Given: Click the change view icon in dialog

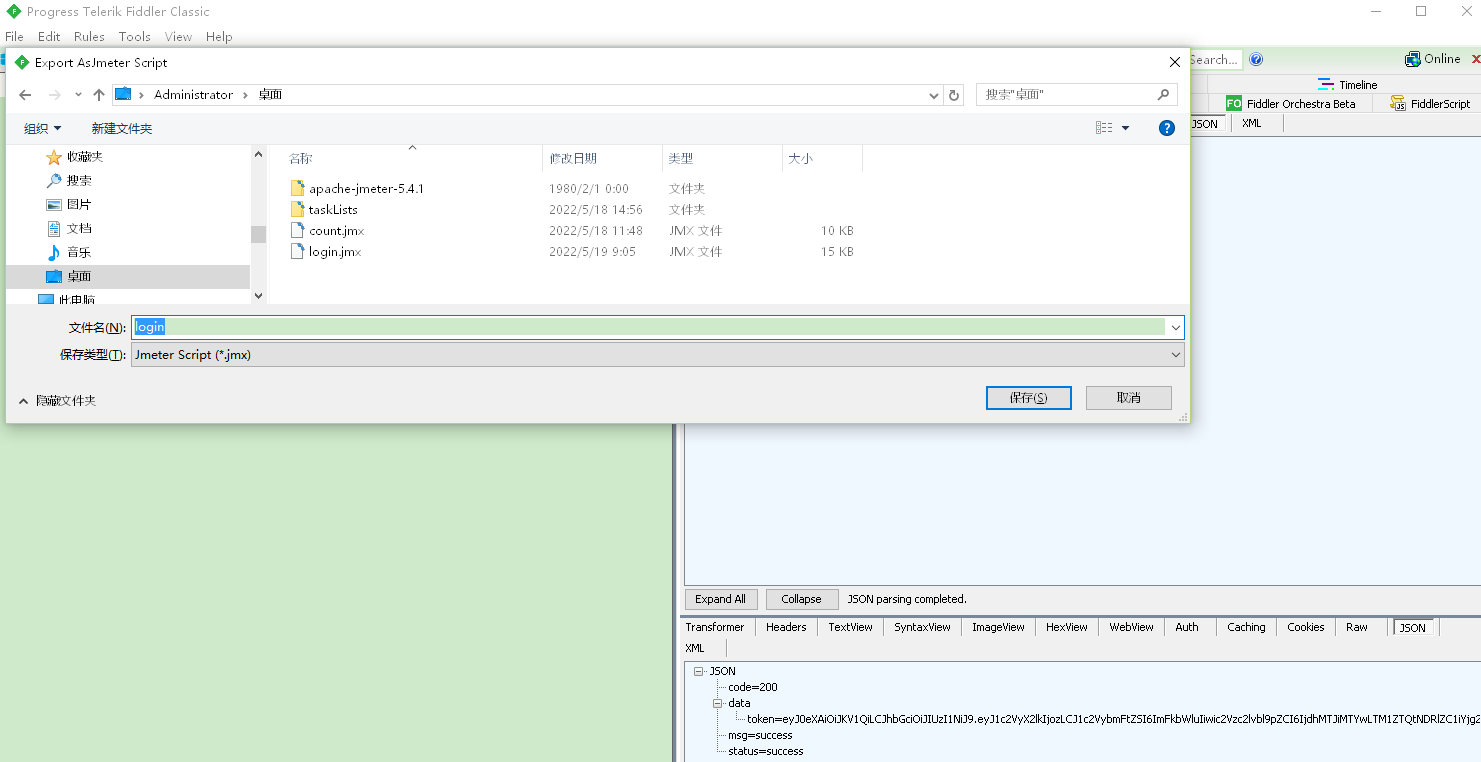Looking at the screenshot, I should click(1104, 128).
